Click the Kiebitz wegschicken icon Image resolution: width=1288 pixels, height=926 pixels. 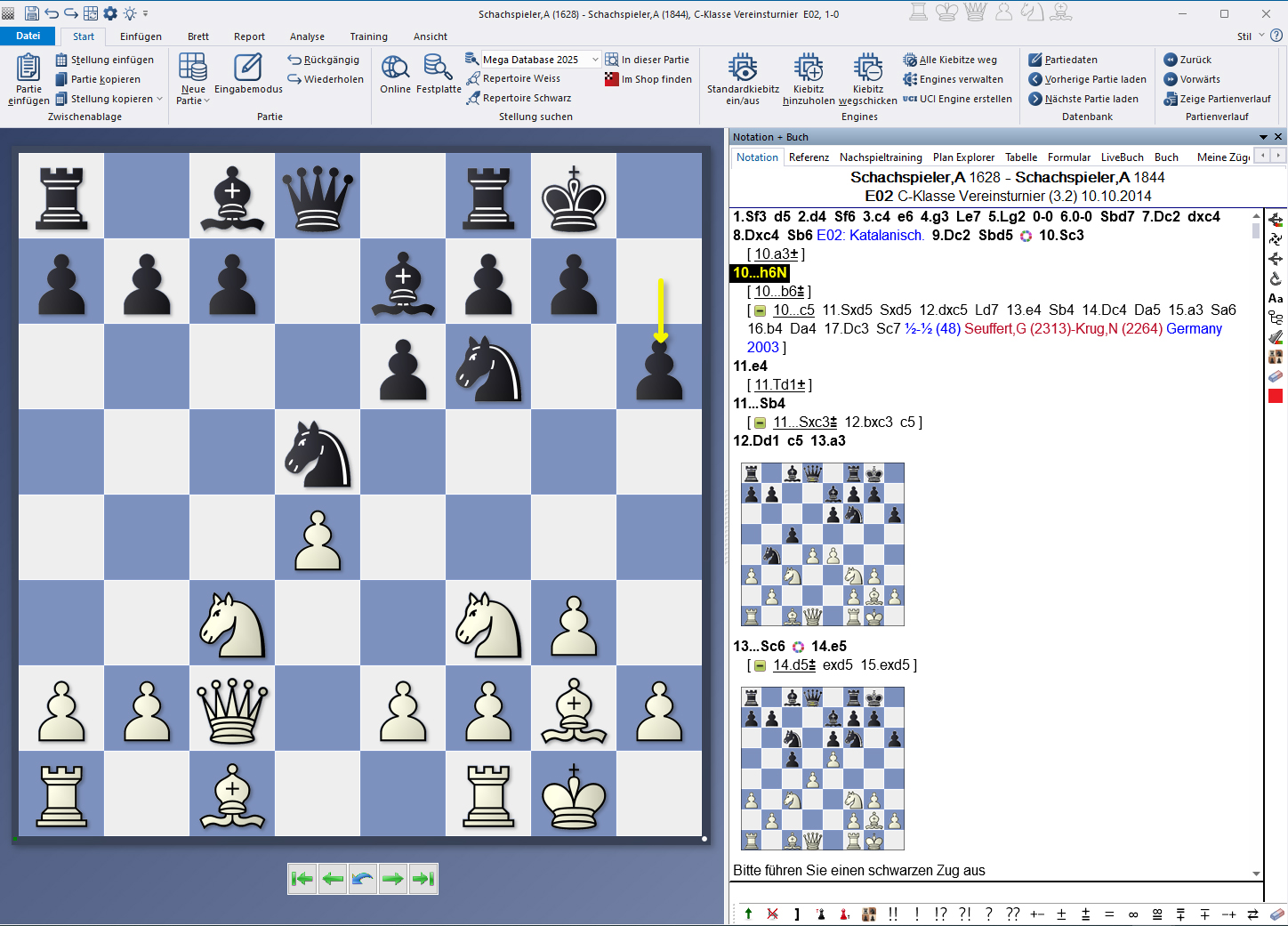(x=867, y=68)
